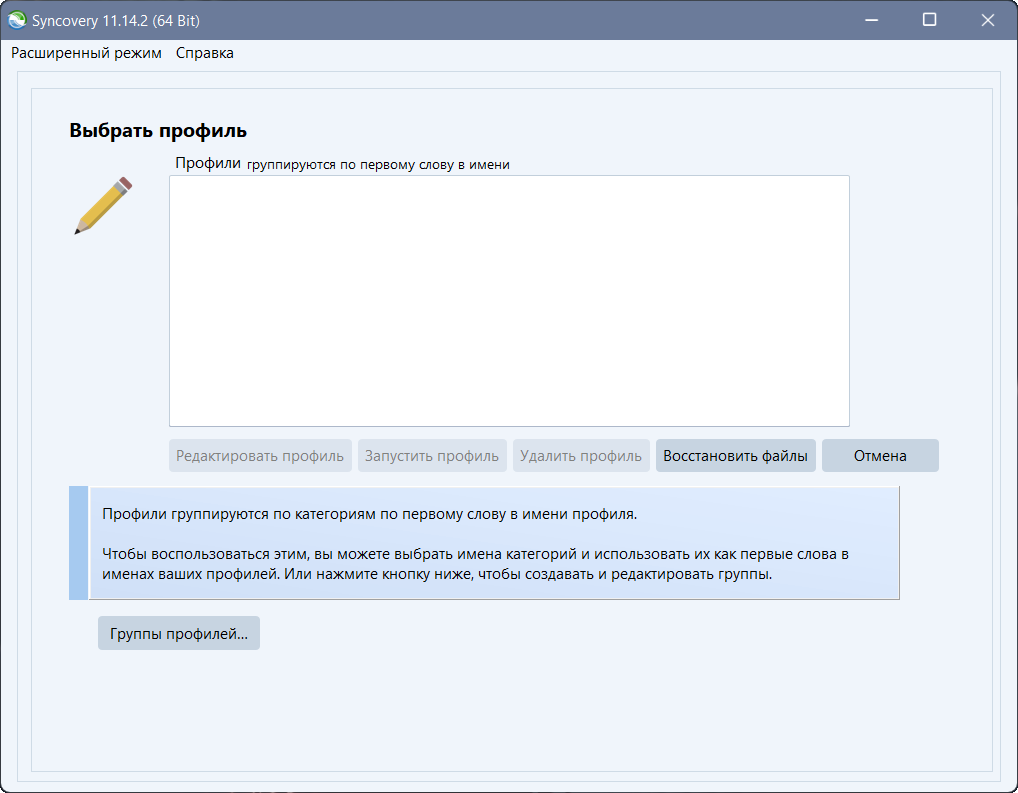Click inside the empty profiles list box
This screenshot has height=793, width=1018.
(509, 301)
